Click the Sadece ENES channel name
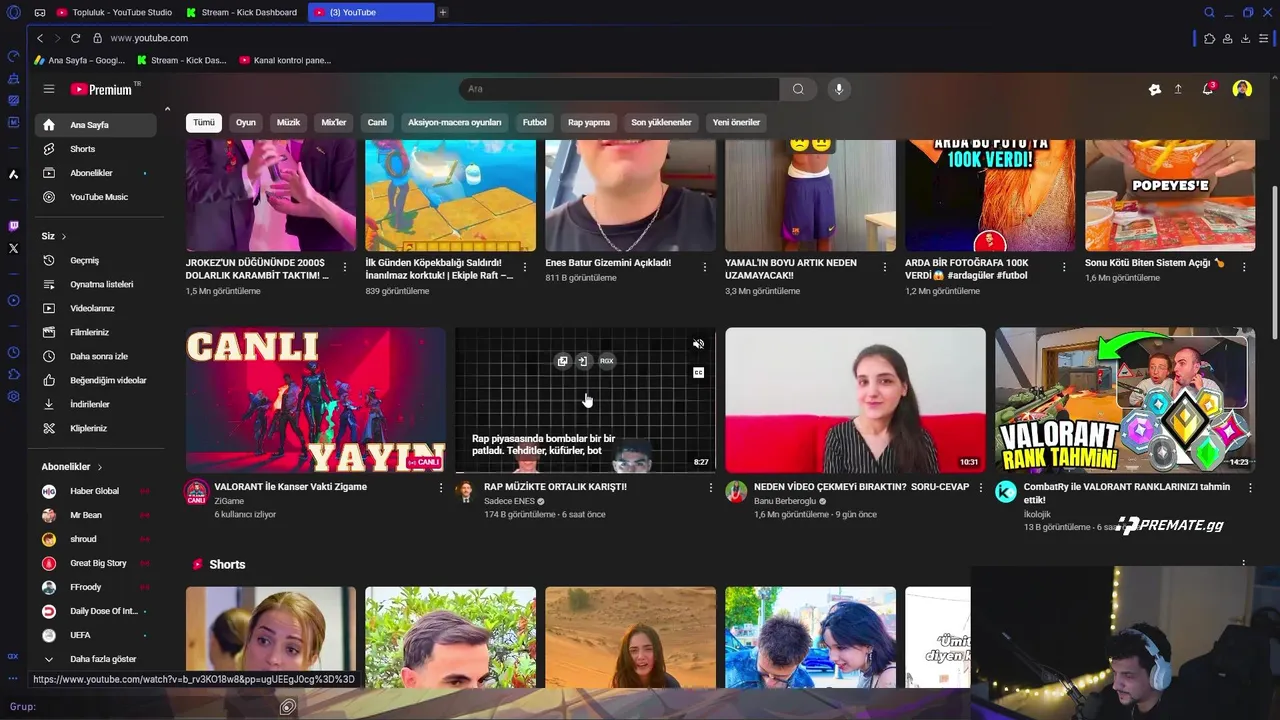Screen dimensions: 1280x720 pos(509,501)
